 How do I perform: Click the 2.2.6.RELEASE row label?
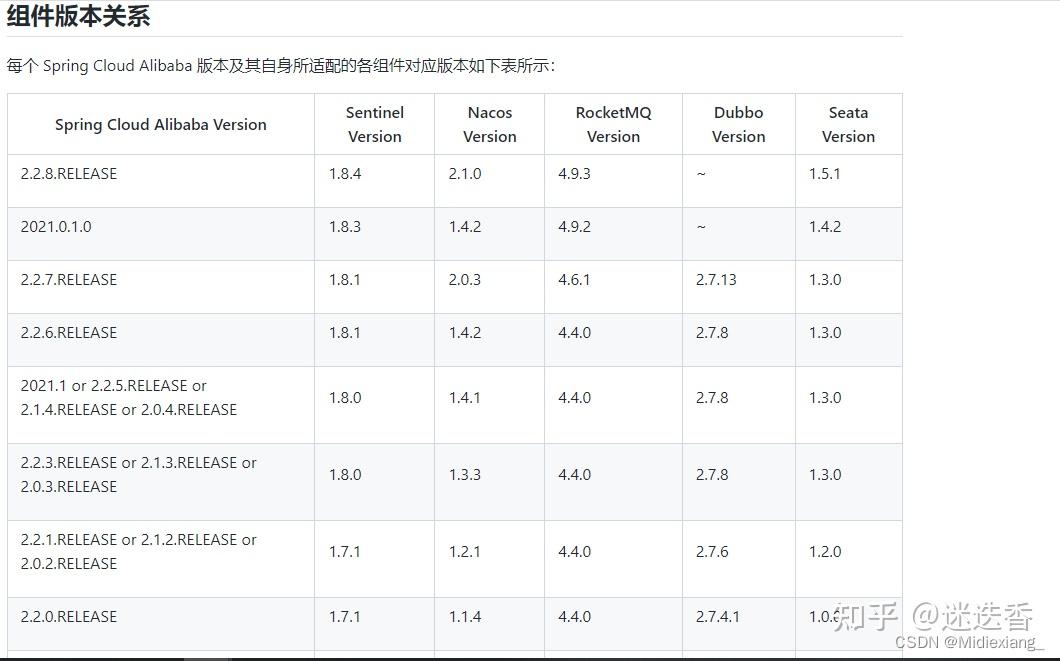point(69,333)
